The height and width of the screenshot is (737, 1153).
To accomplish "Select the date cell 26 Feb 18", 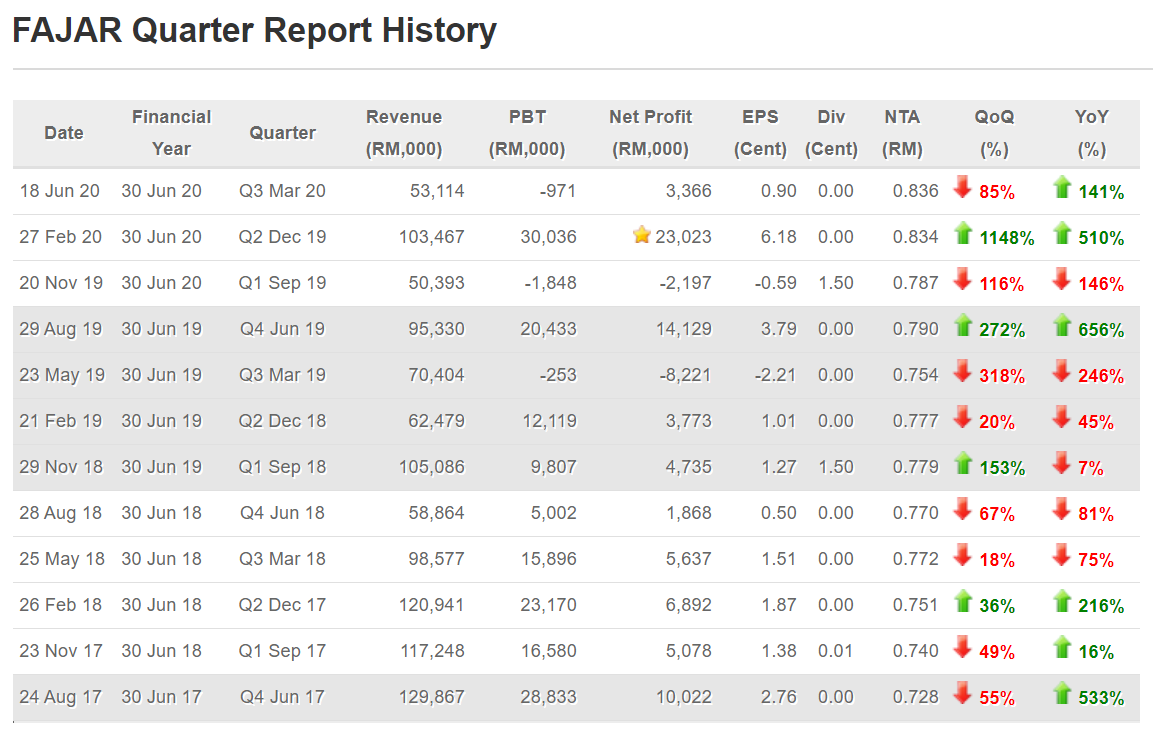I will [60, 605].
